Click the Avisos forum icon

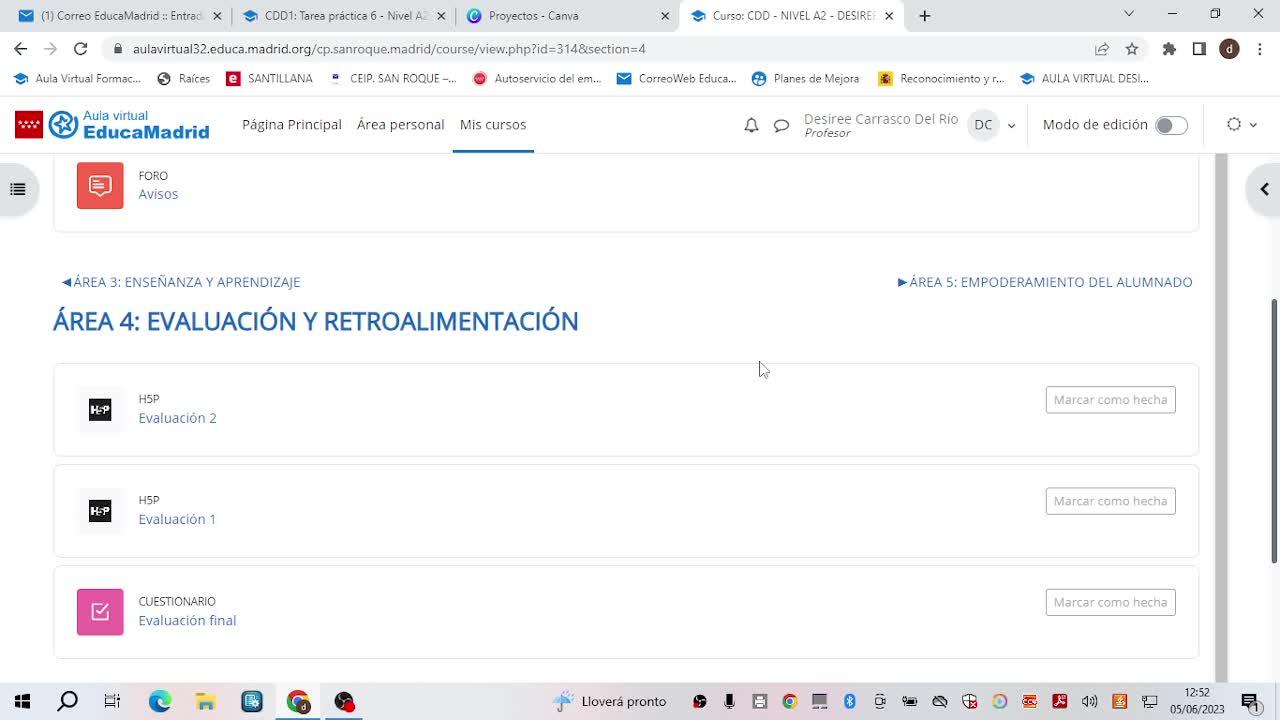100,185
